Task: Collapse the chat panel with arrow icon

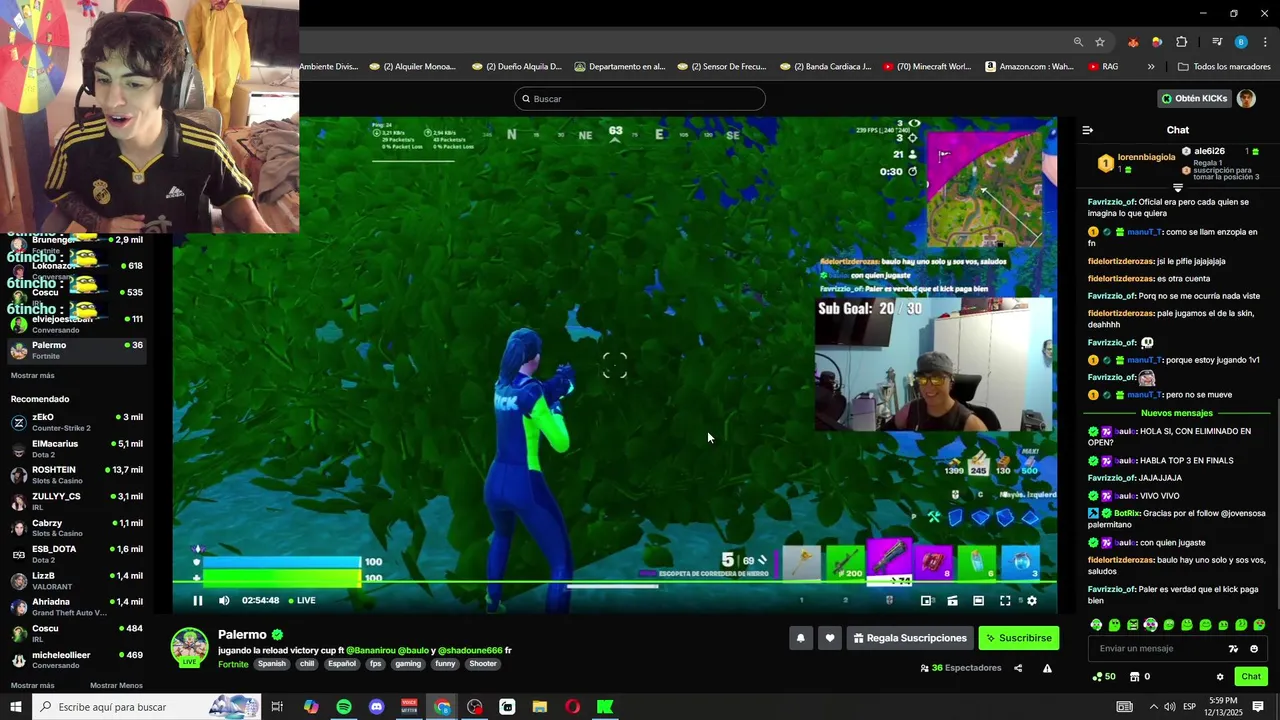Action: point(1088,130)
